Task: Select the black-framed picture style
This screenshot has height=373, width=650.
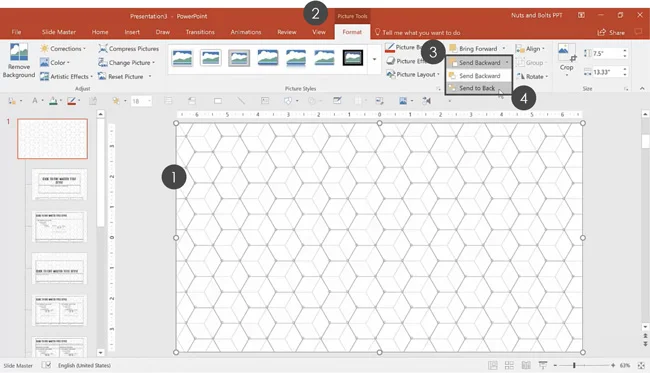Action: point(353,58)
